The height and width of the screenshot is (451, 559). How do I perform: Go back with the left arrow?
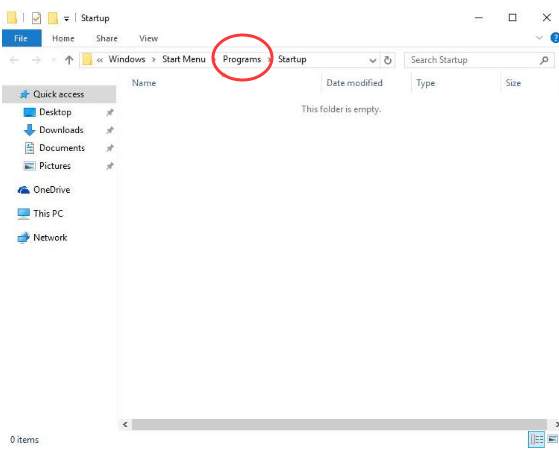[x=14, y=60]
